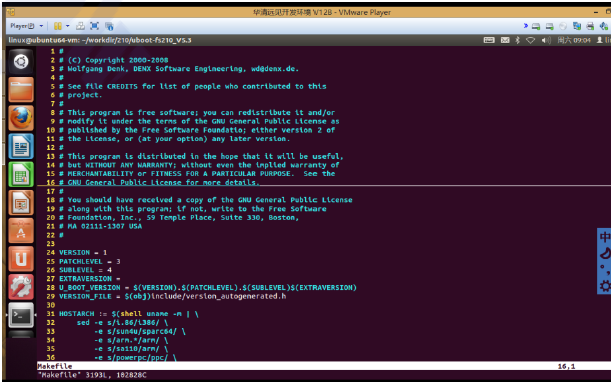The image size is (611, 382).
Task: Click the first hard disk device icon
Action: [x=536, y=26]
